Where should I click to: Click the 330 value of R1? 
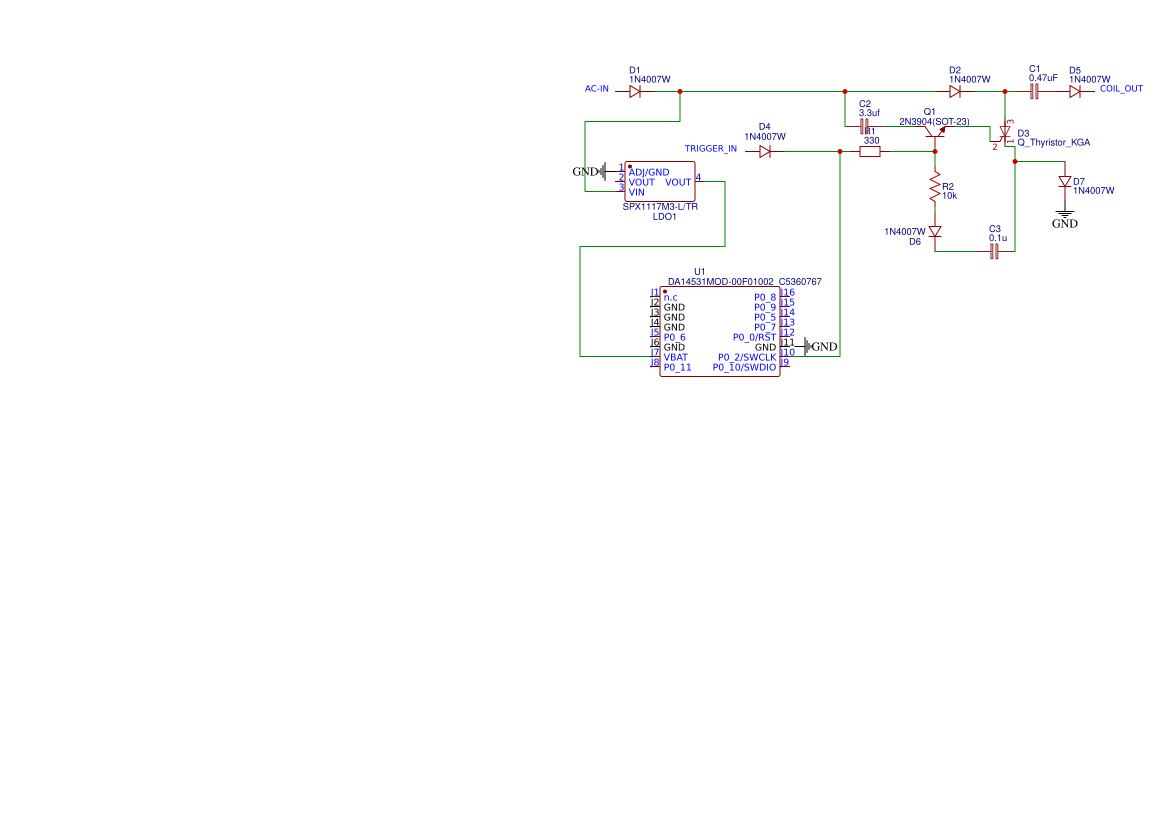pos(872,141)
